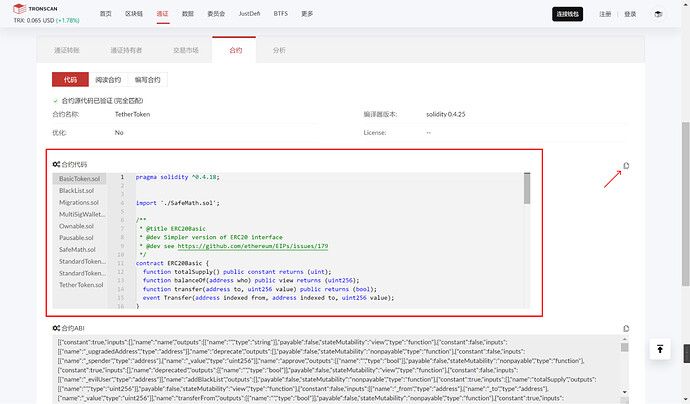Click the graduation cap icon in the header
This screenshot has width=690, height=404.
[x=658, y=14]
